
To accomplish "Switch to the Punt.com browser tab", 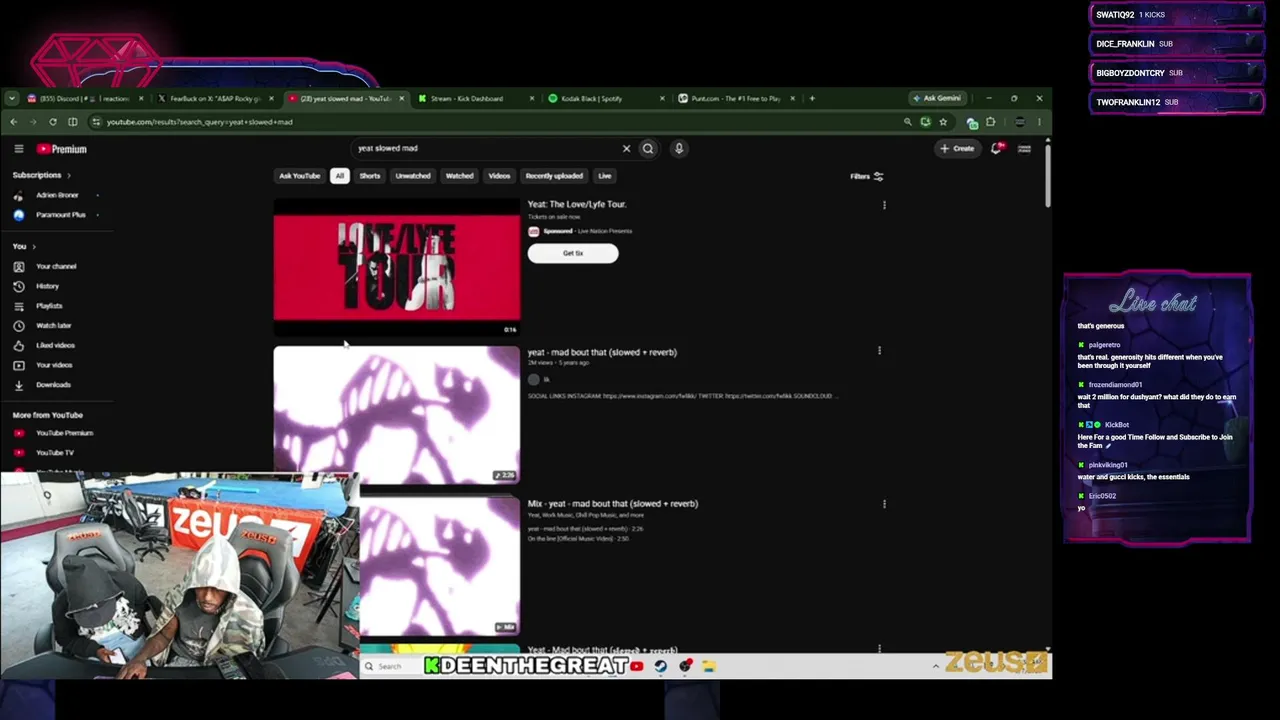I will point(735,99).
